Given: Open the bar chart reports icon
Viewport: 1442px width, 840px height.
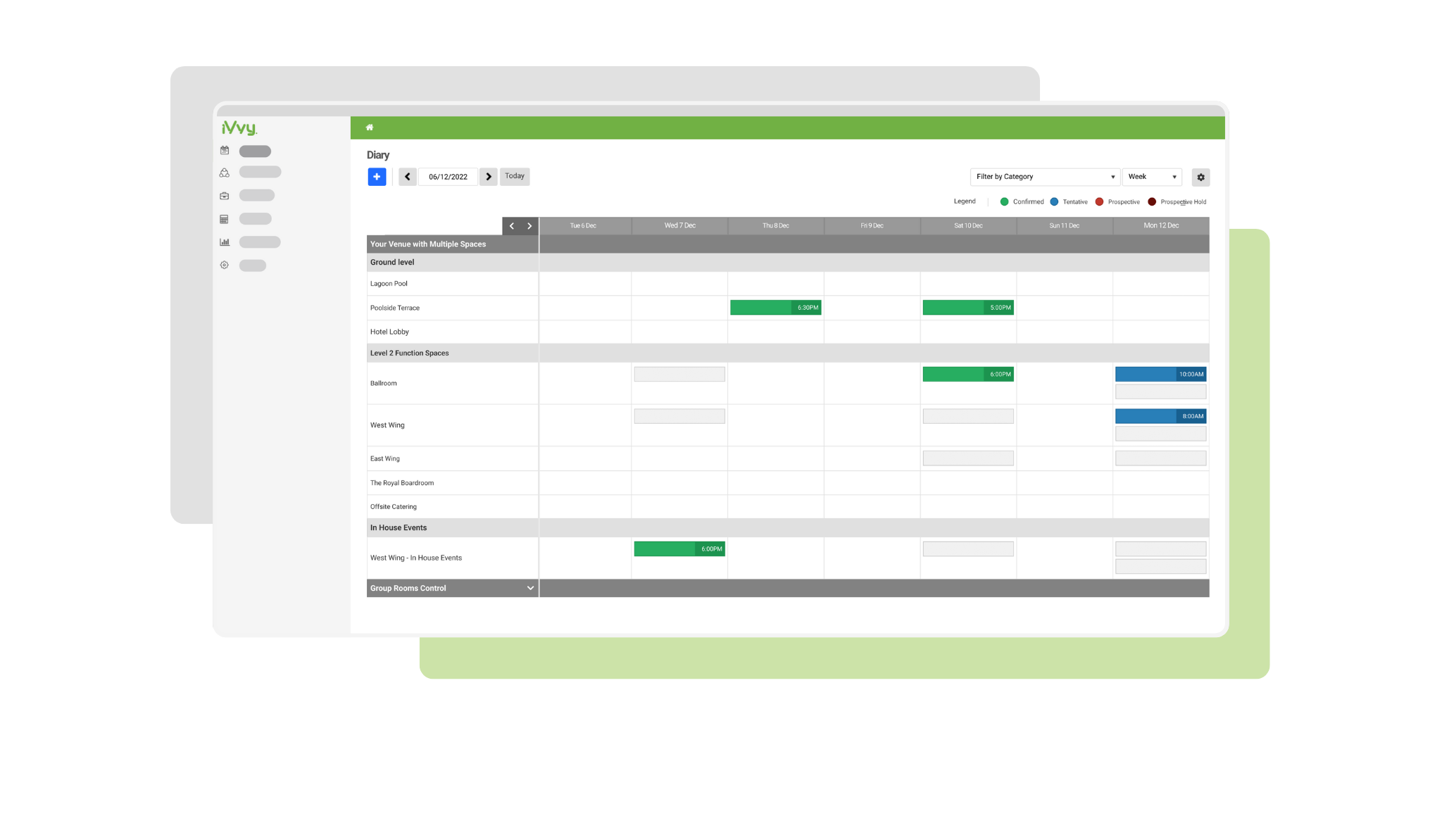Looking at the screenshot, I should tap(224, 242).
